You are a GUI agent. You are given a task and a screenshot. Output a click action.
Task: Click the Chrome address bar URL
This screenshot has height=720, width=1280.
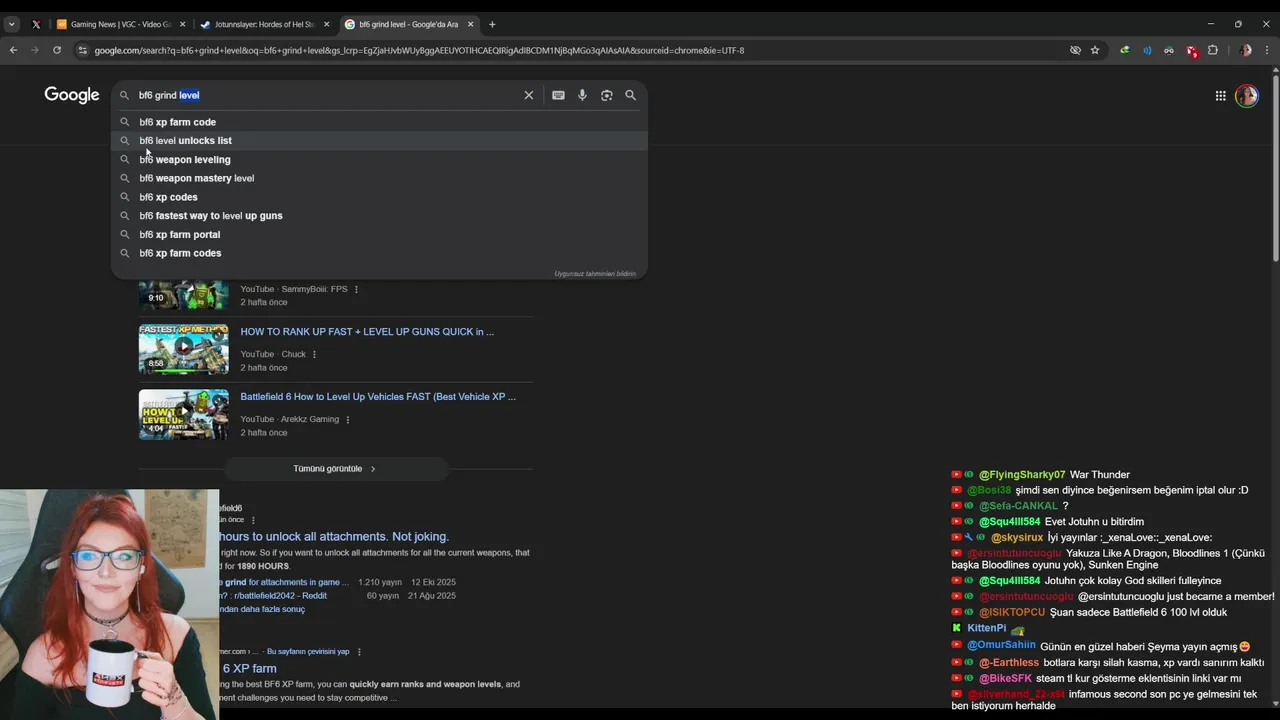coord(419,50)
